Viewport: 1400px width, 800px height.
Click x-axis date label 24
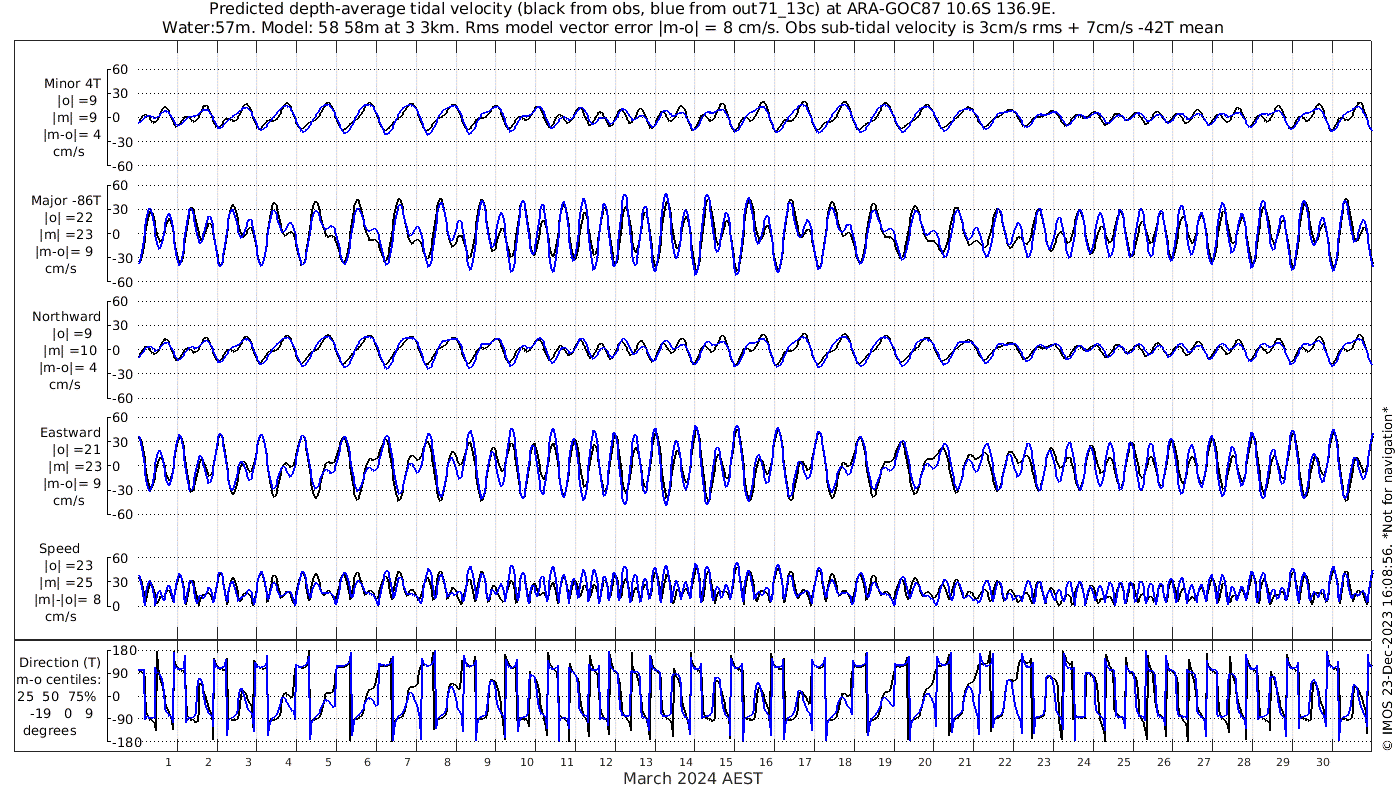point(1084,762)
